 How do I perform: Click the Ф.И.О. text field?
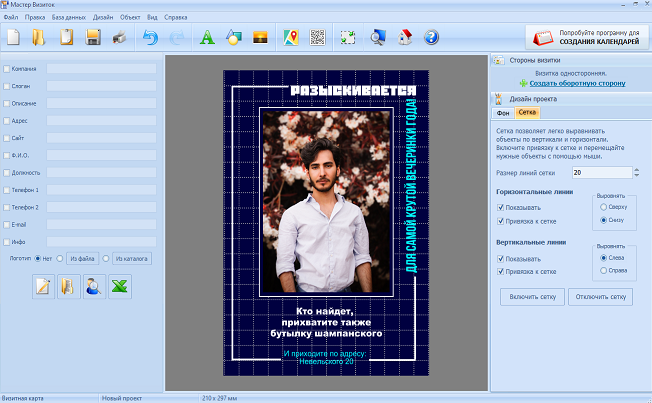[x=101, y=156]
